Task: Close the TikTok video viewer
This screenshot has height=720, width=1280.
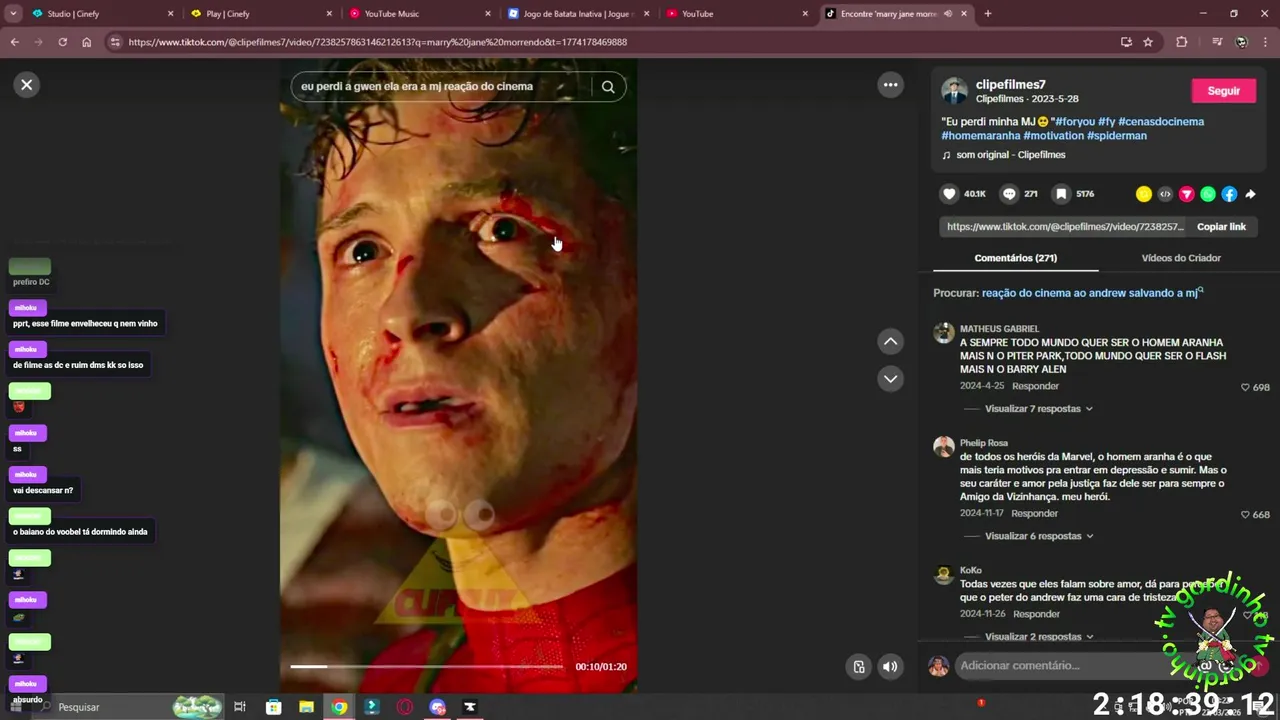Action: coord(27,85)
